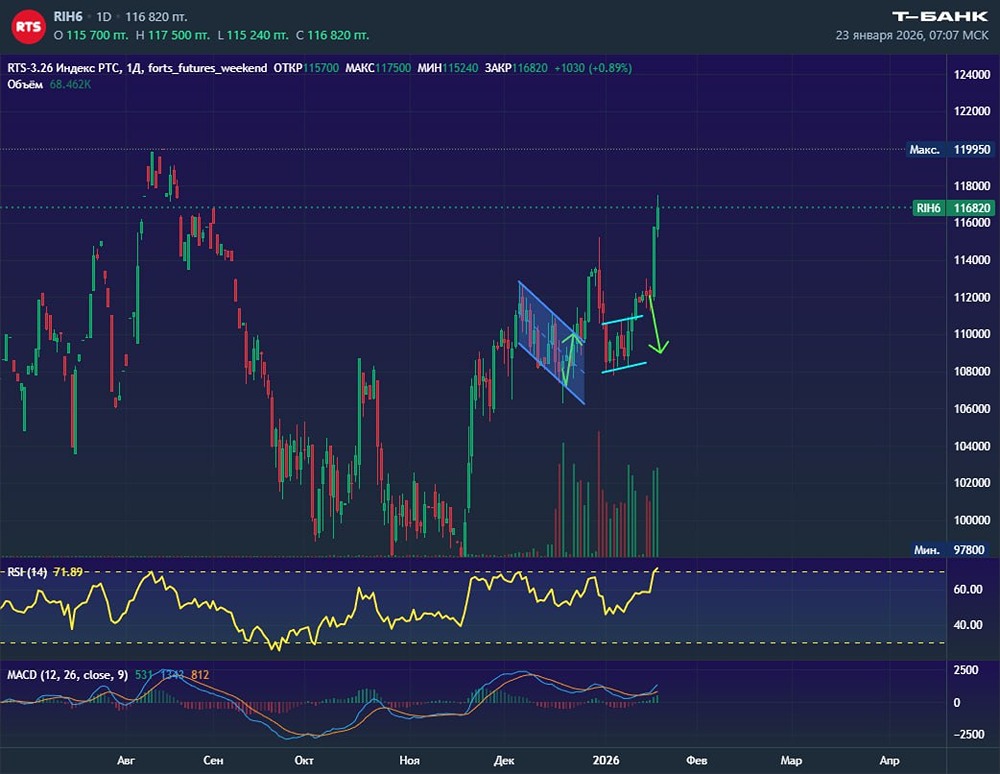Image resolution: width=1000 pixels, height=774 pixels.
Task: Select the blue descending channel drawing
Action: click(x=552, y=342)
